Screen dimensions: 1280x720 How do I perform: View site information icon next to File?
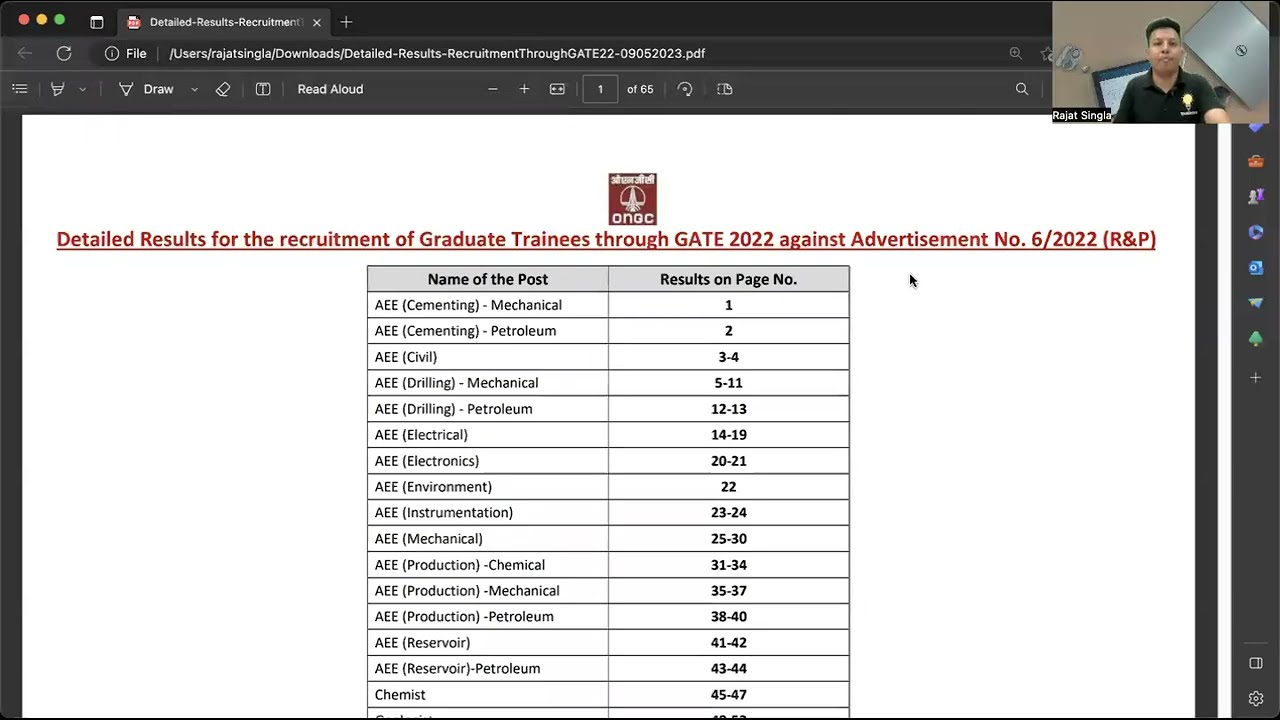pyautogui.click(x=112, y=53)
